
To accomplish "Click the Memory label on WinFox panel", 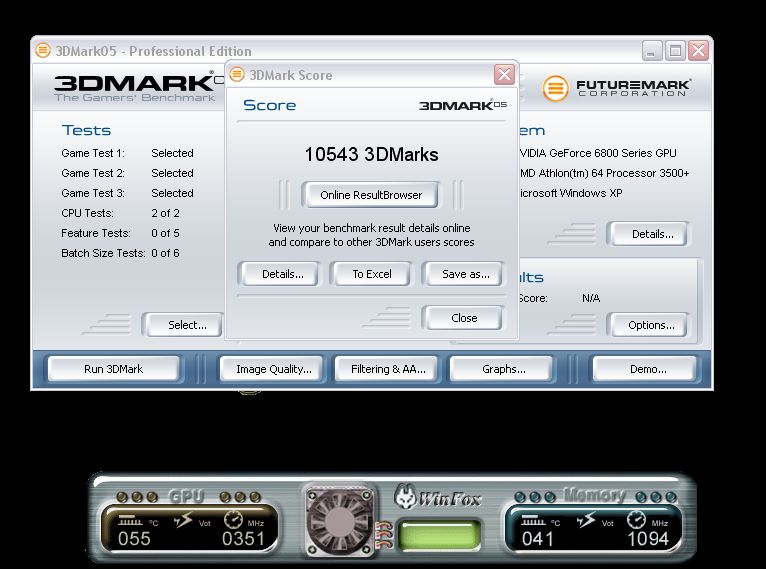I will pos(595,495).
